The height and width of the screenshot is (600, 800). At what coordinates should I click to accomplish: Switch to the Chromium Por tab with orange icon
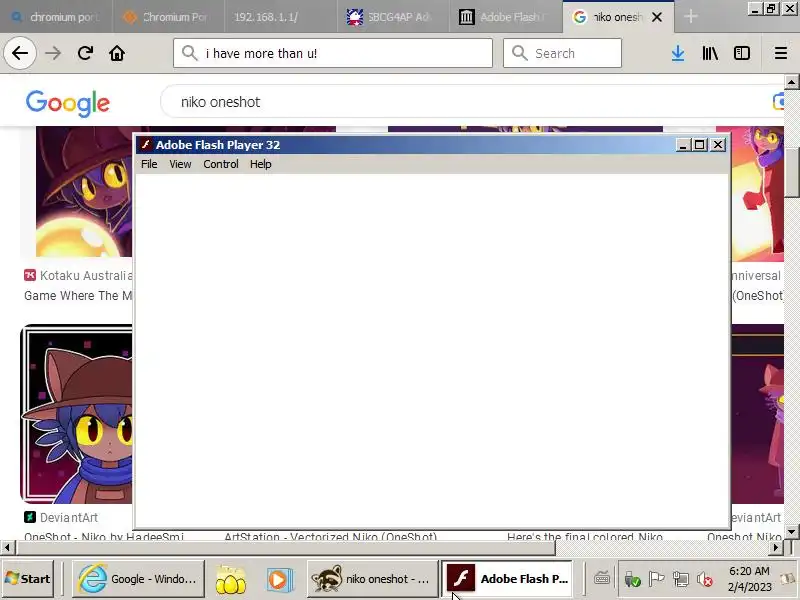[168, 17]
